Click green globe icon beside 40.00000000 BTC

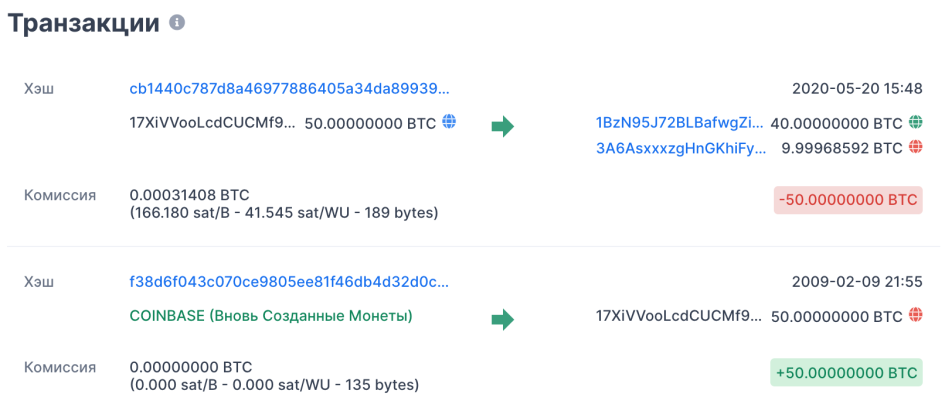pos(915,122)
